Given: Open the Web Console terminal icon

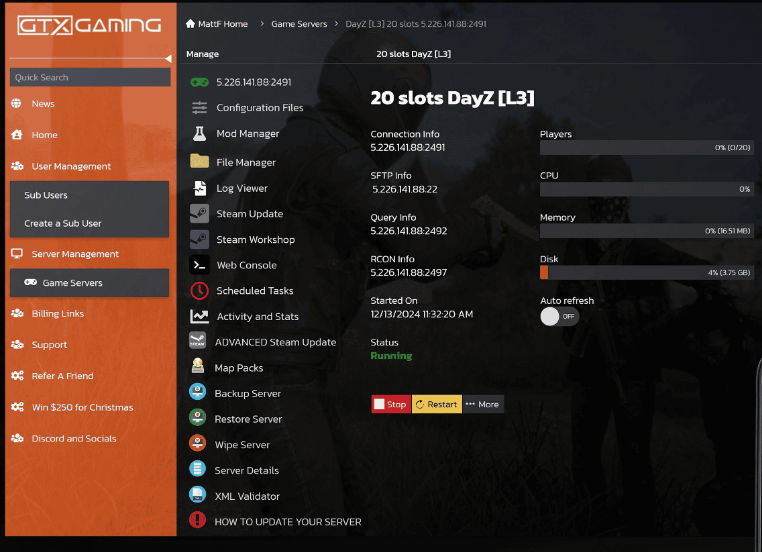Looking at the screenshot, I should click(199, 265).
